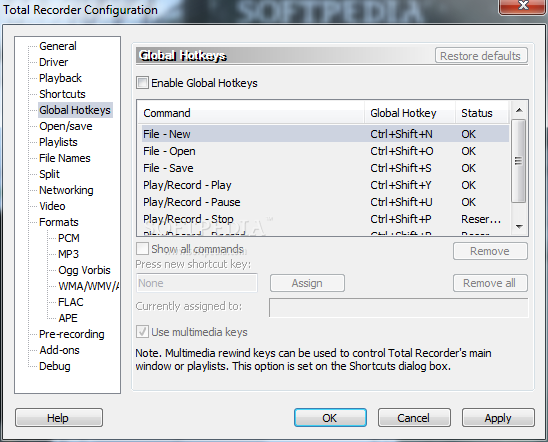
Task: Click the Remove all button
Action: pos(490,283)
